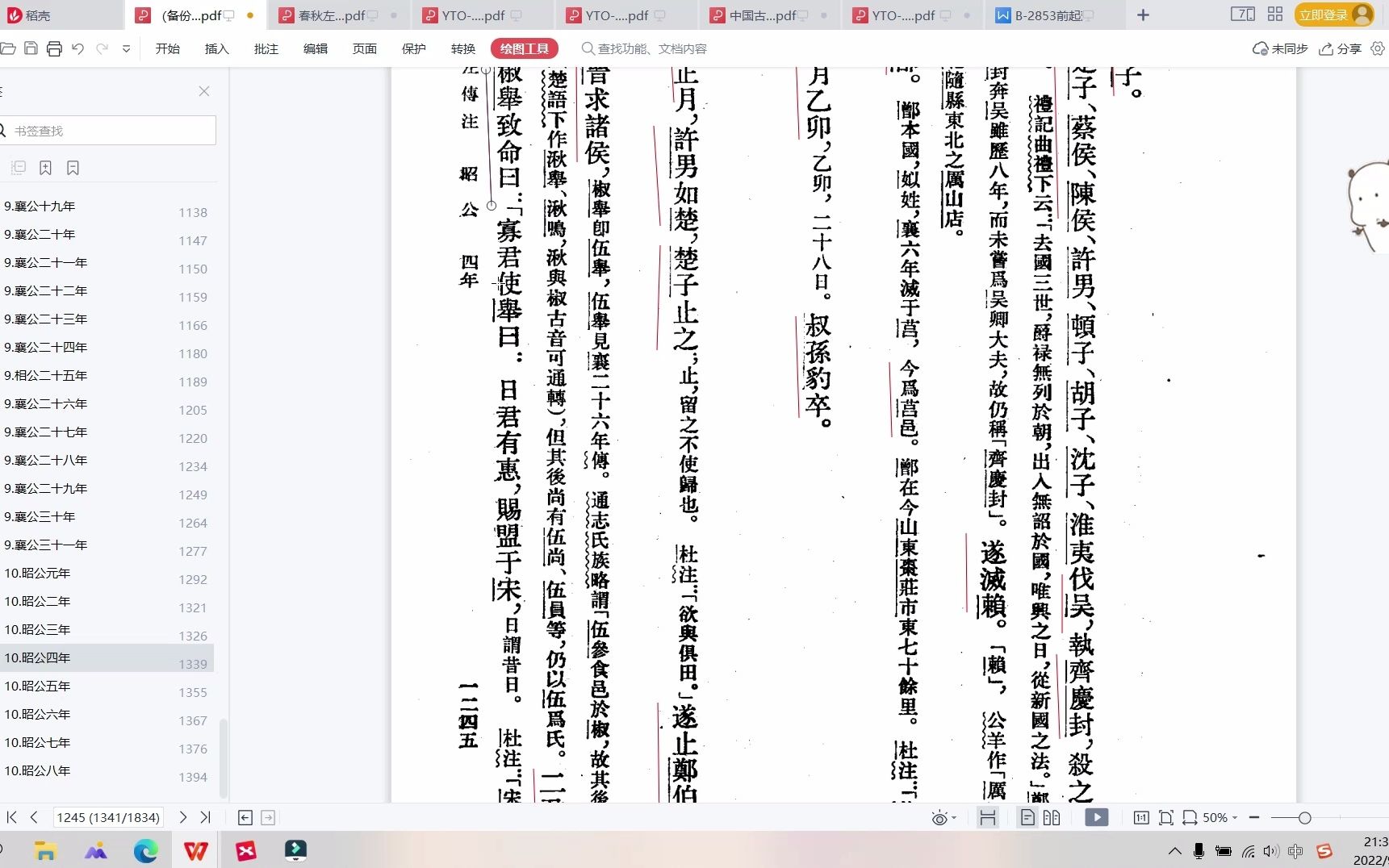1389x868 pixels.
Task: Open the 开始 menu tab
Action: pos(168,49)
